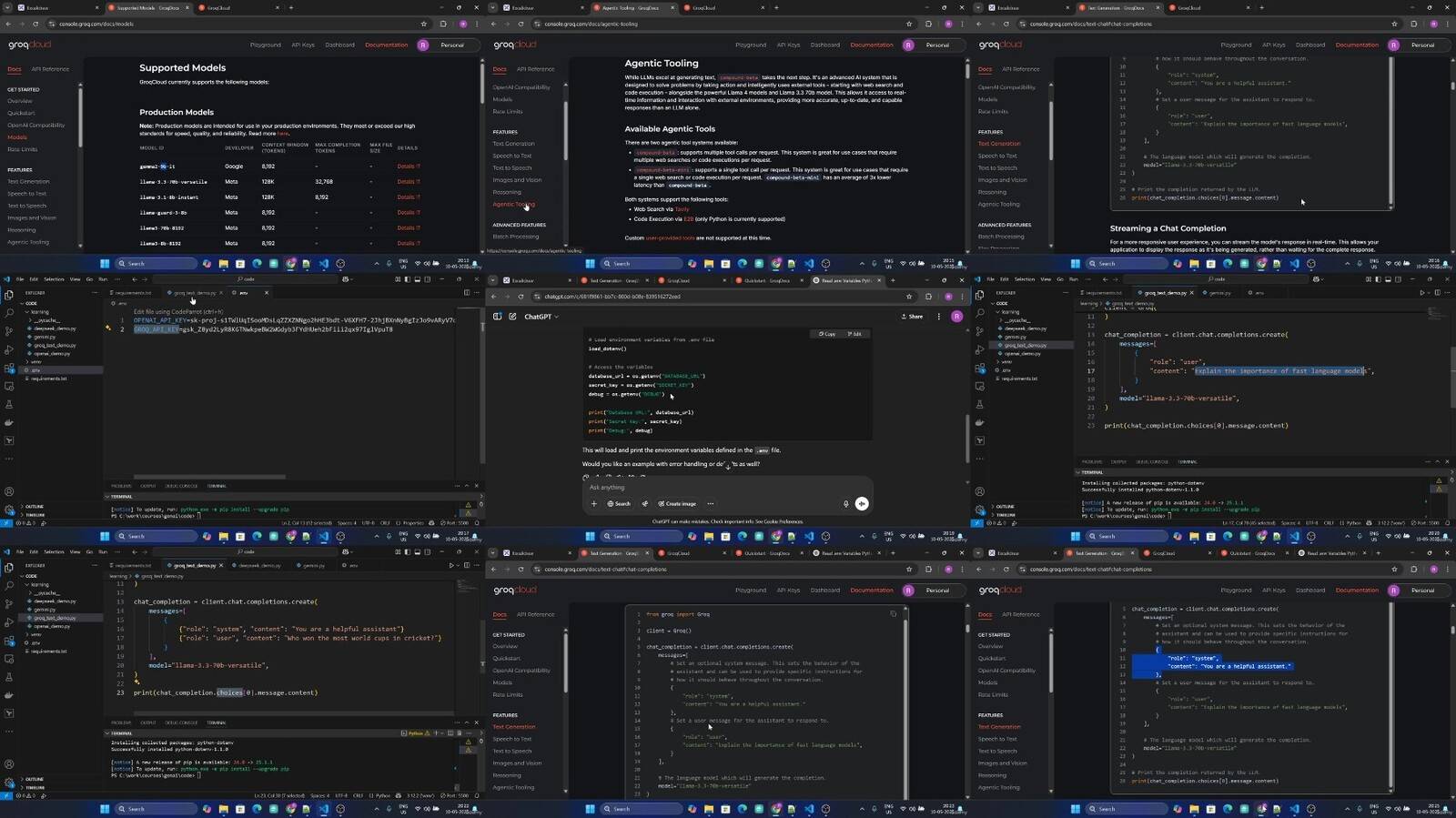Click the dictate microphone in ChatGPT composer
This screenshot has height=818, width=1456.
pyautogui.click(x=846, y=503)
